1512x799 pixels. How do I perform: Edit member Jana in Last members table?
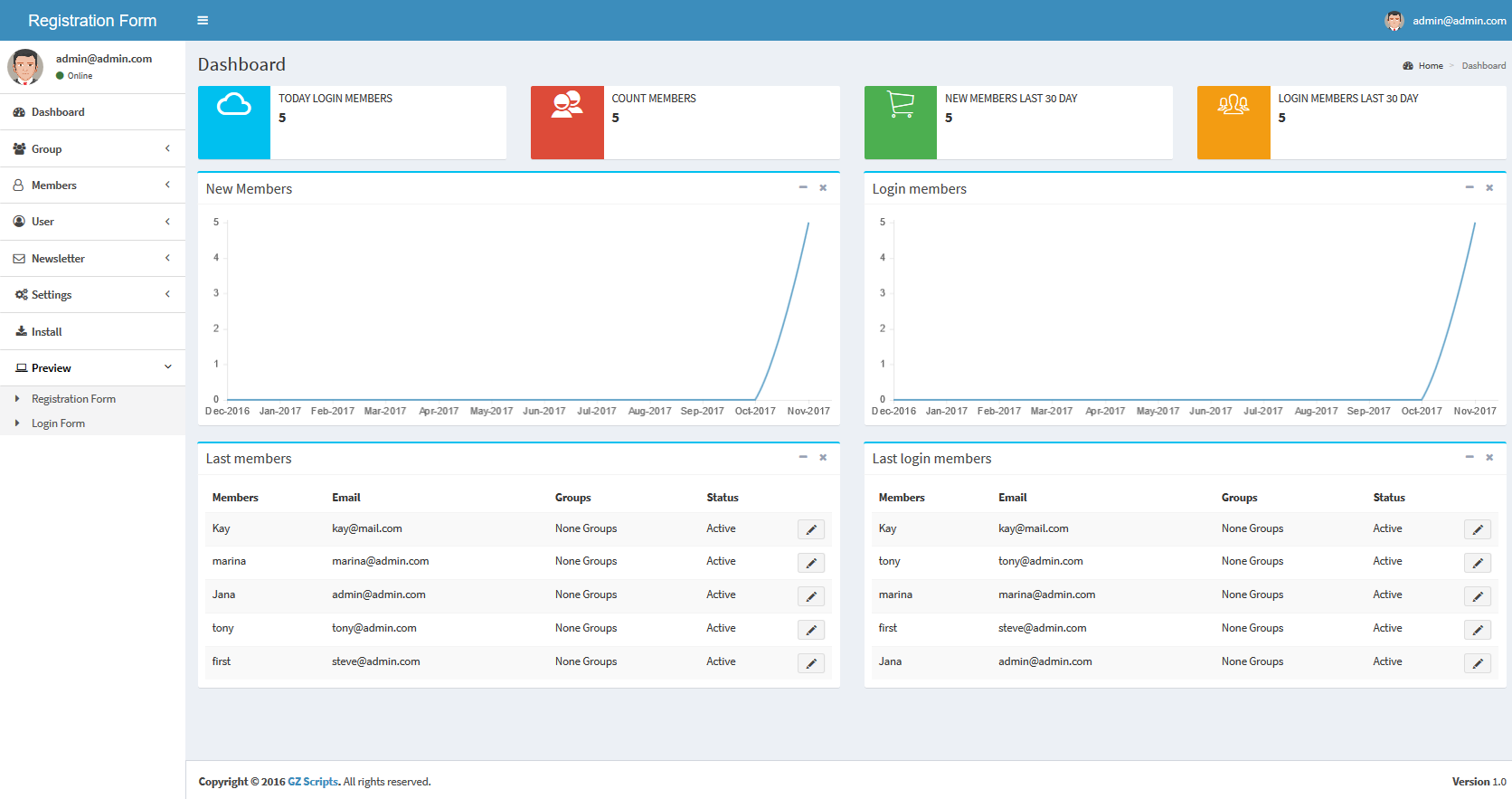pos(811,596)
